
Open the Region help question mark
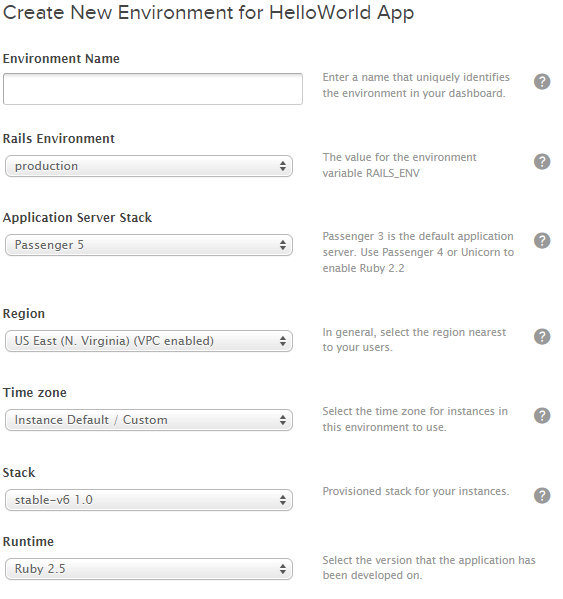(542, 337)
